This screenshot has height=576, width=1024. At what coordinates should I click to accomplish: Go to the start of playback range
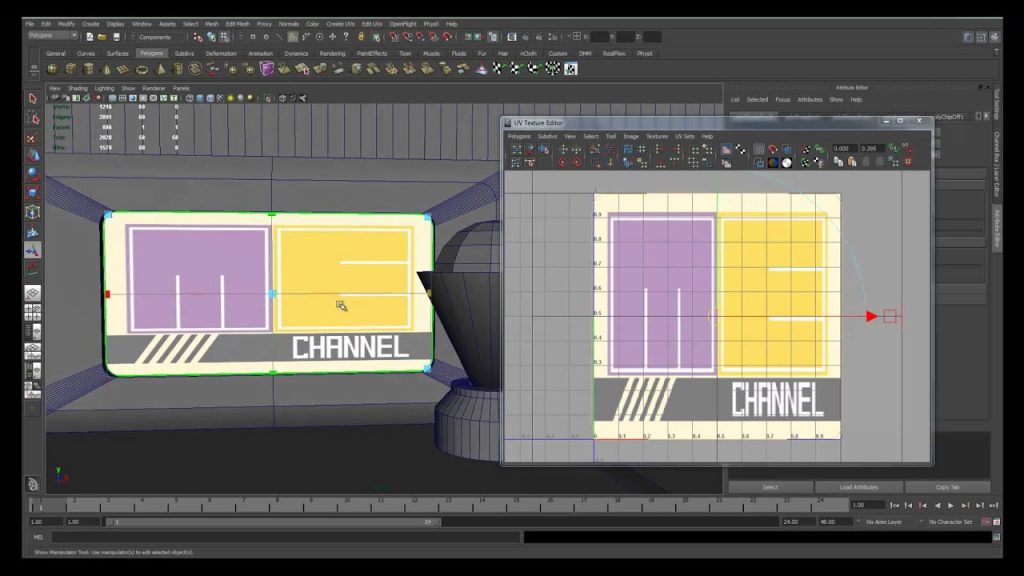click(894, 505)
